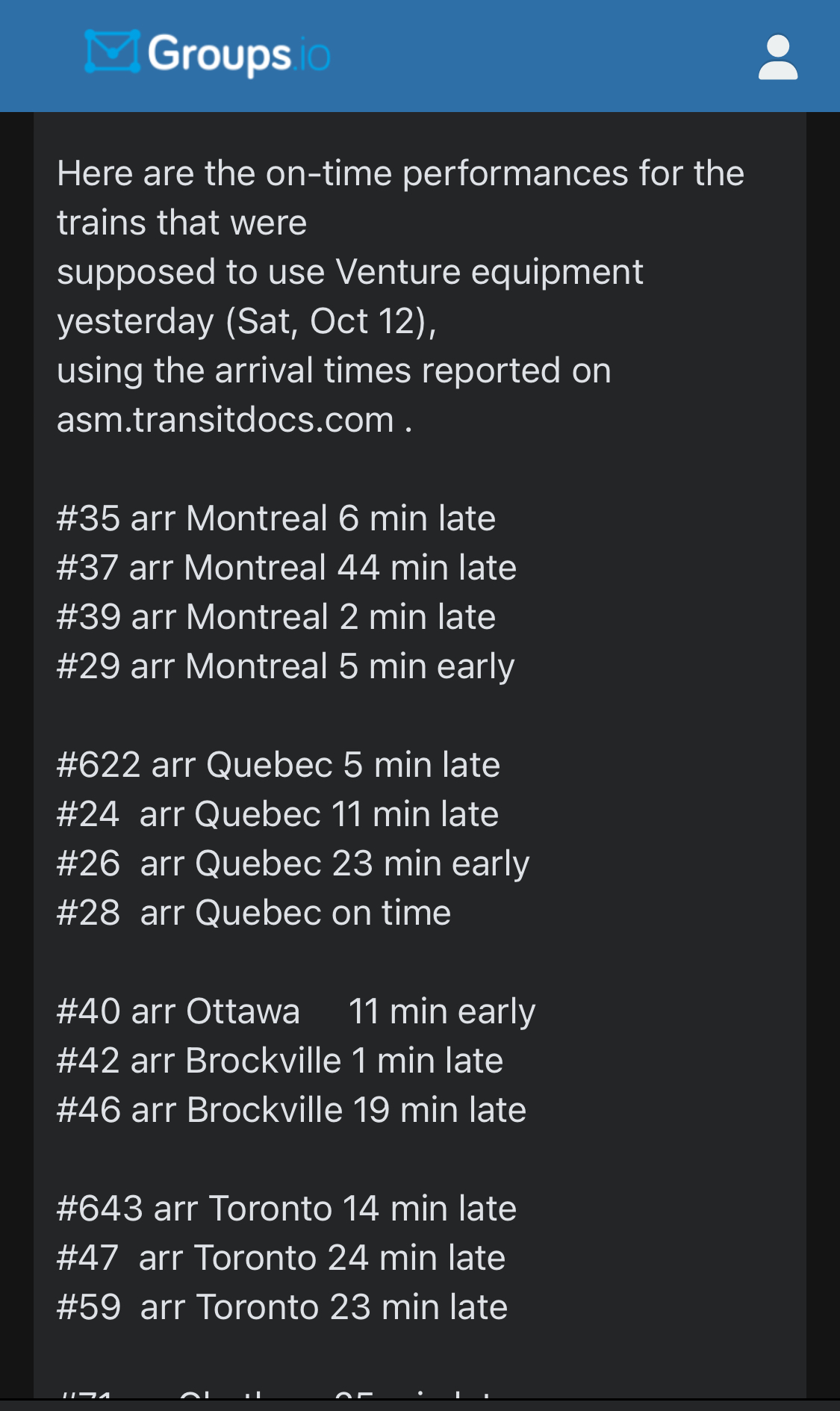
Task: Click the '#24 arr Quebec 11 min late' line
Action: click(x=277, y=814)
